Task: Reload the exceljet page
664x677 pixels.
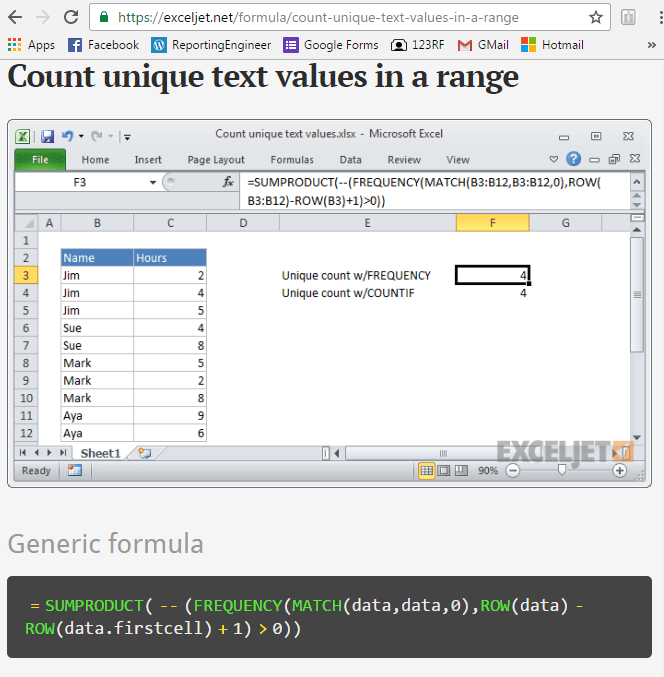Action: click(x=71, y=17)
